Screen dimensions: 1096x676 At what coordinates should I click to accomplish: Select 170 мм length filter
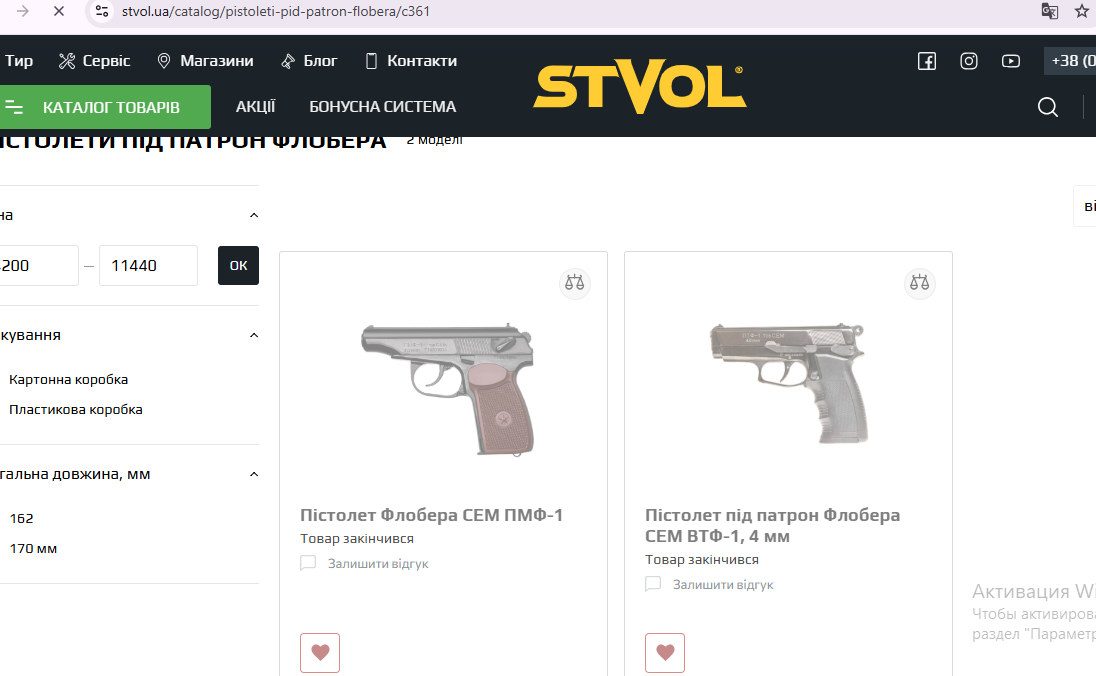34,549
